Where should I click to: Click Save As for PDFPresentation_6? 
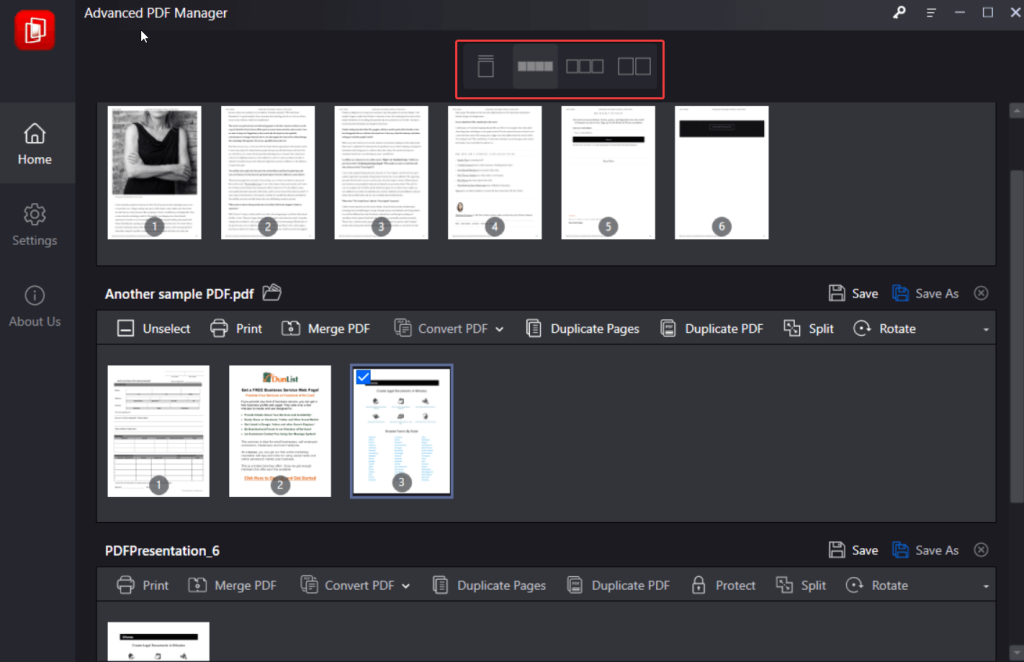[925, 550]
